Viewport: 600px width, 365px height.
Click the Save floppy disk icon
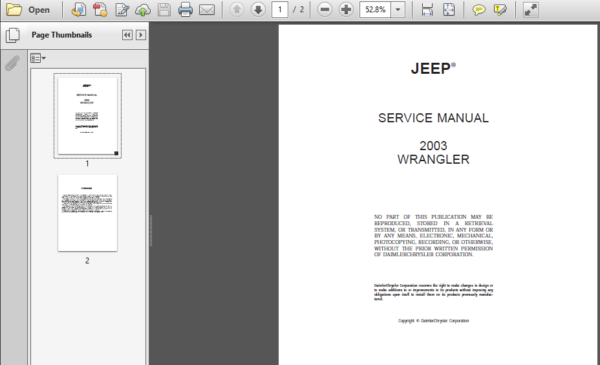164,10
